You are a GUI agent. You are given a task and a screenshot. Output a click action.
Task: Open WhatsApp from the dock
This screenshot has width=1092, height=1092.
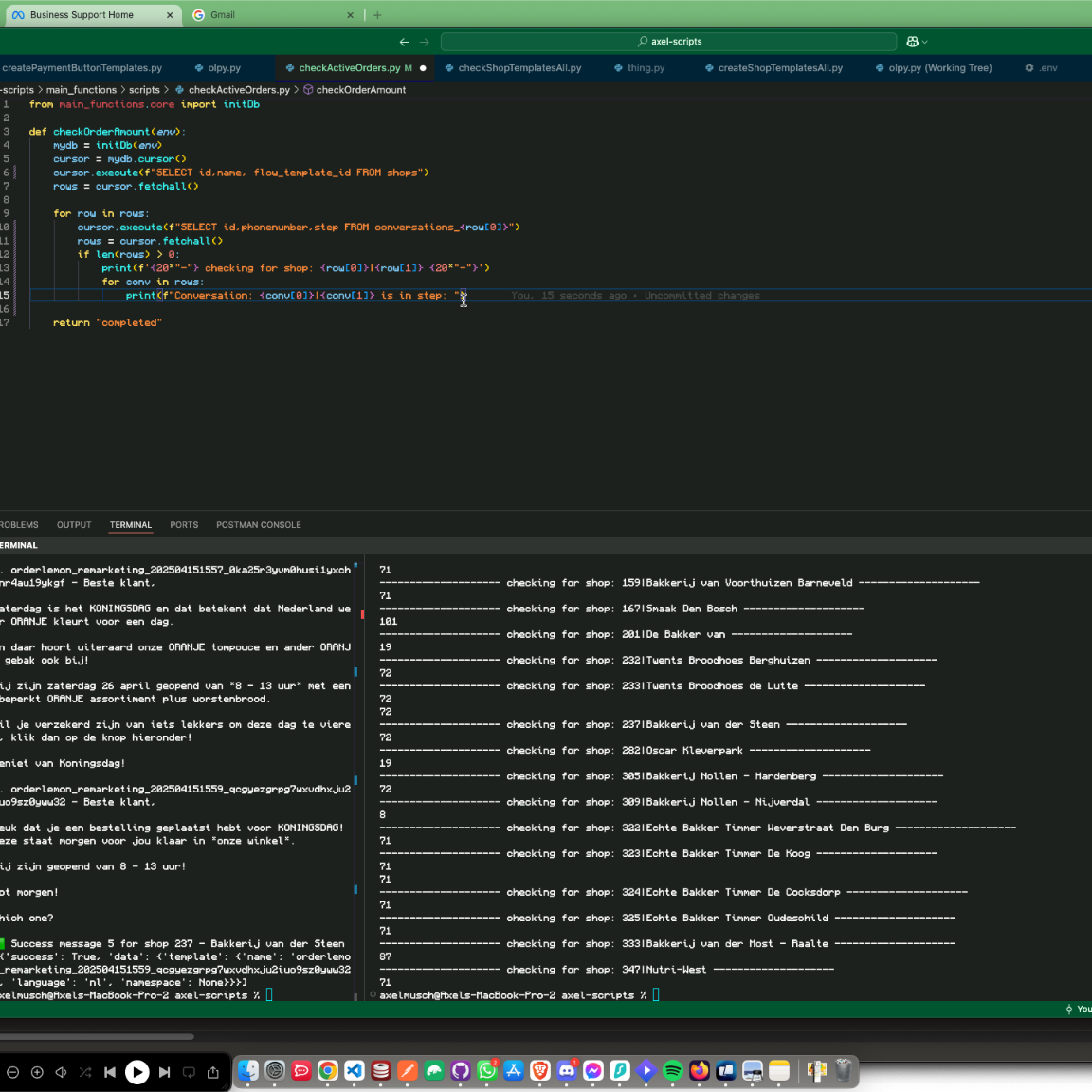[487, 1071]
